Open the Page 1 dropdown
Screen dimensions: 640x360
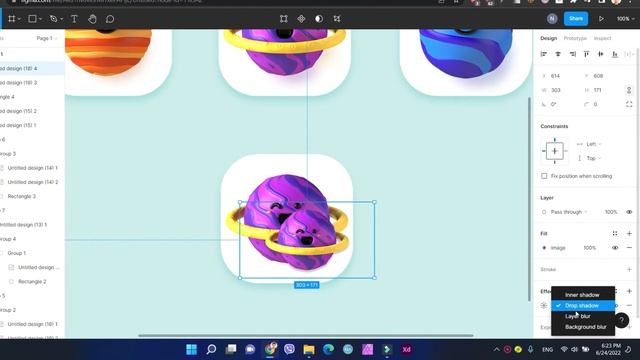click(x=47, y=38)
